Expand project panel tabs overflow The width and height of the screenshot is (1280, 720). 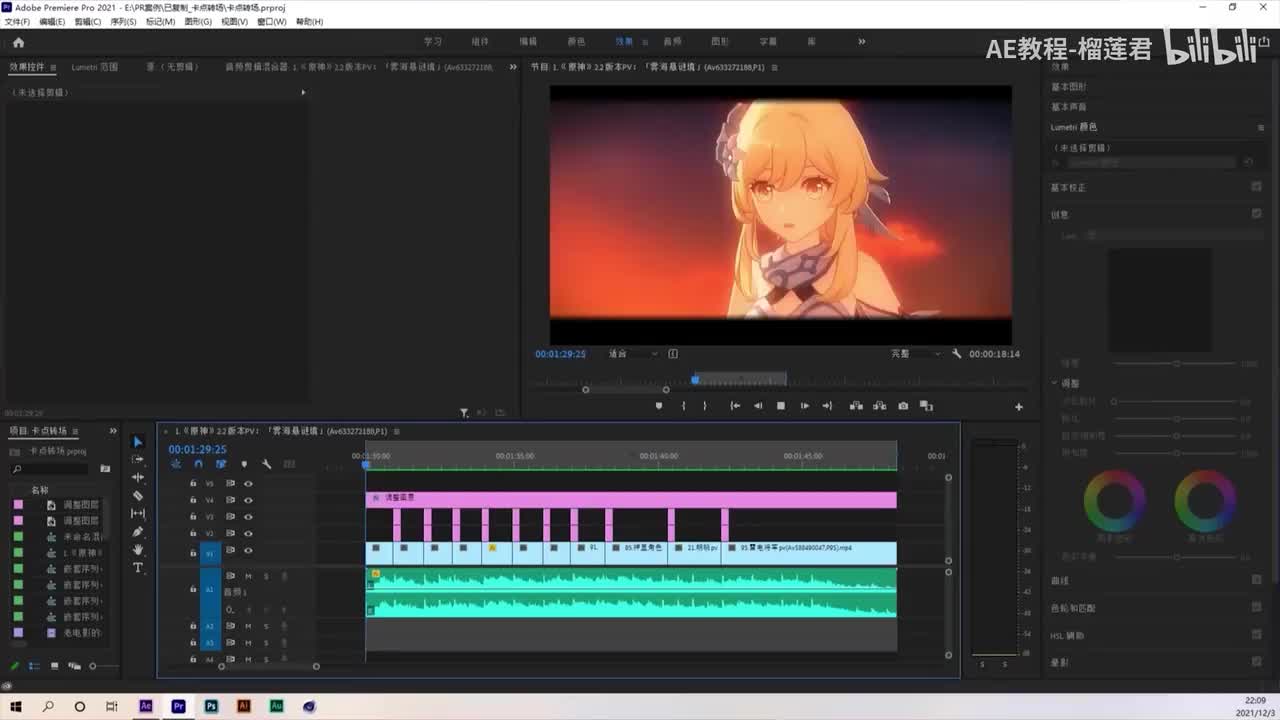(x=113, y=431)
